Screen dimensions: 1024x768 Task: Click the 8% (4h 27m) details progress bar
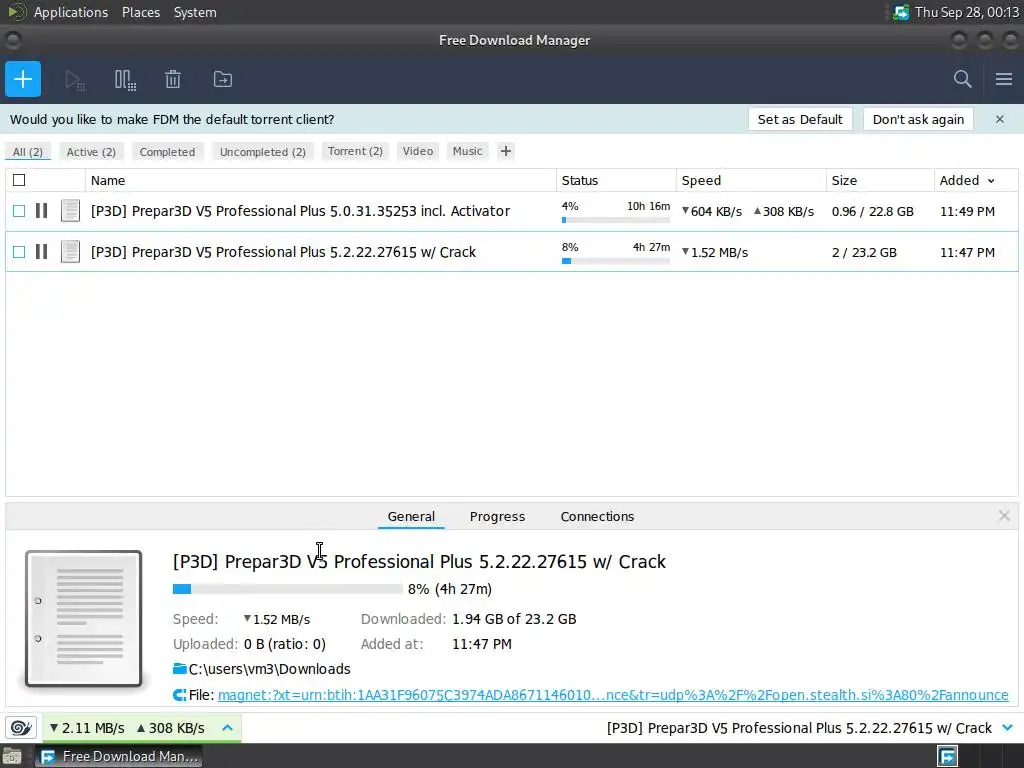287,589
